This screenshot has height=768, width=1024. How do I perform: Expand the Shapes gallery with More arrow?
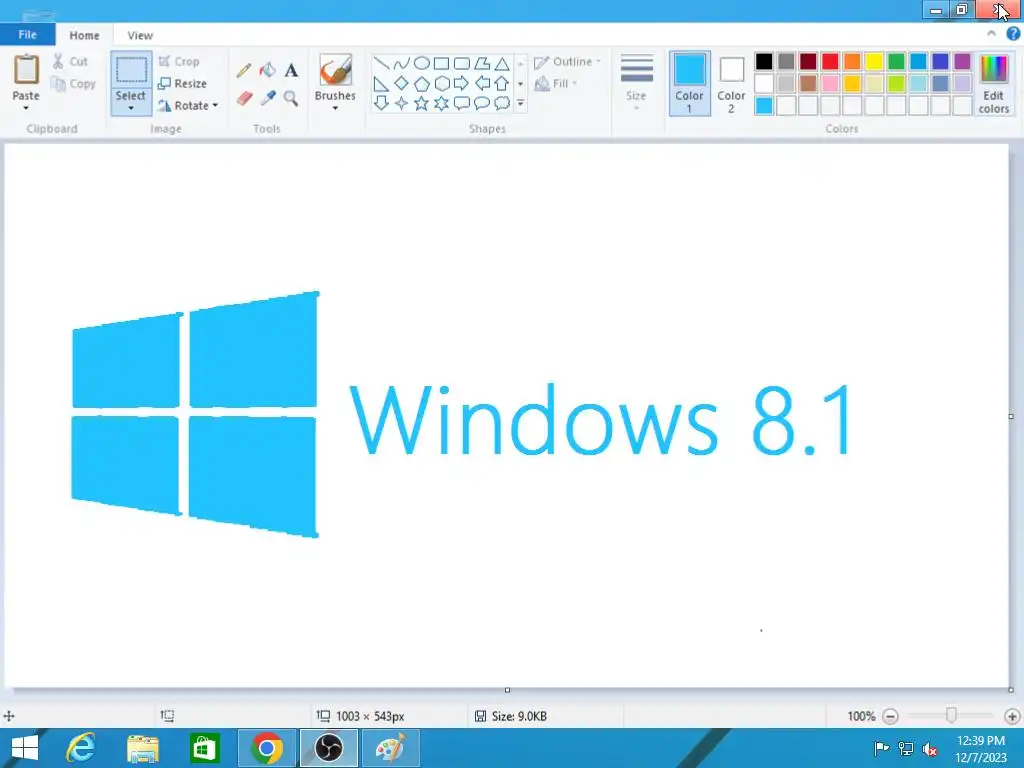coord(520,103)
